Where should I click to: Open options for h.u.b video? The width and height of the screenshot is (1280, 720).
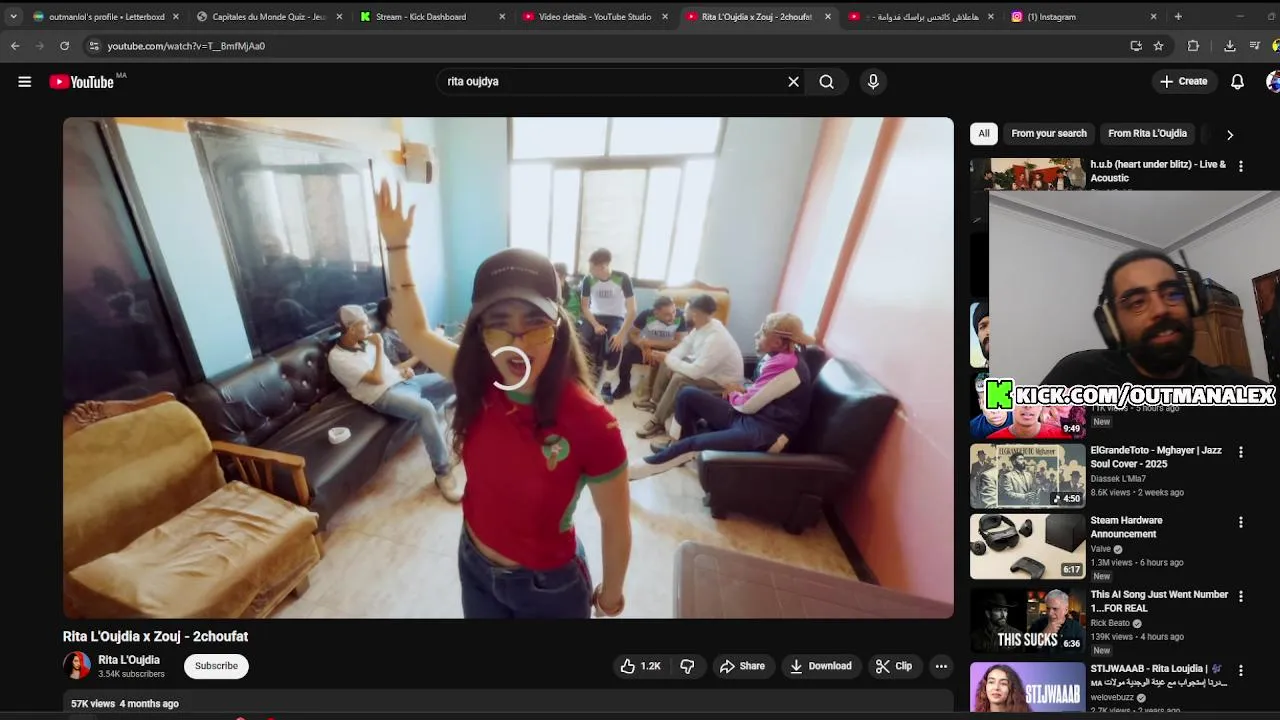[x=1241, y=166]
